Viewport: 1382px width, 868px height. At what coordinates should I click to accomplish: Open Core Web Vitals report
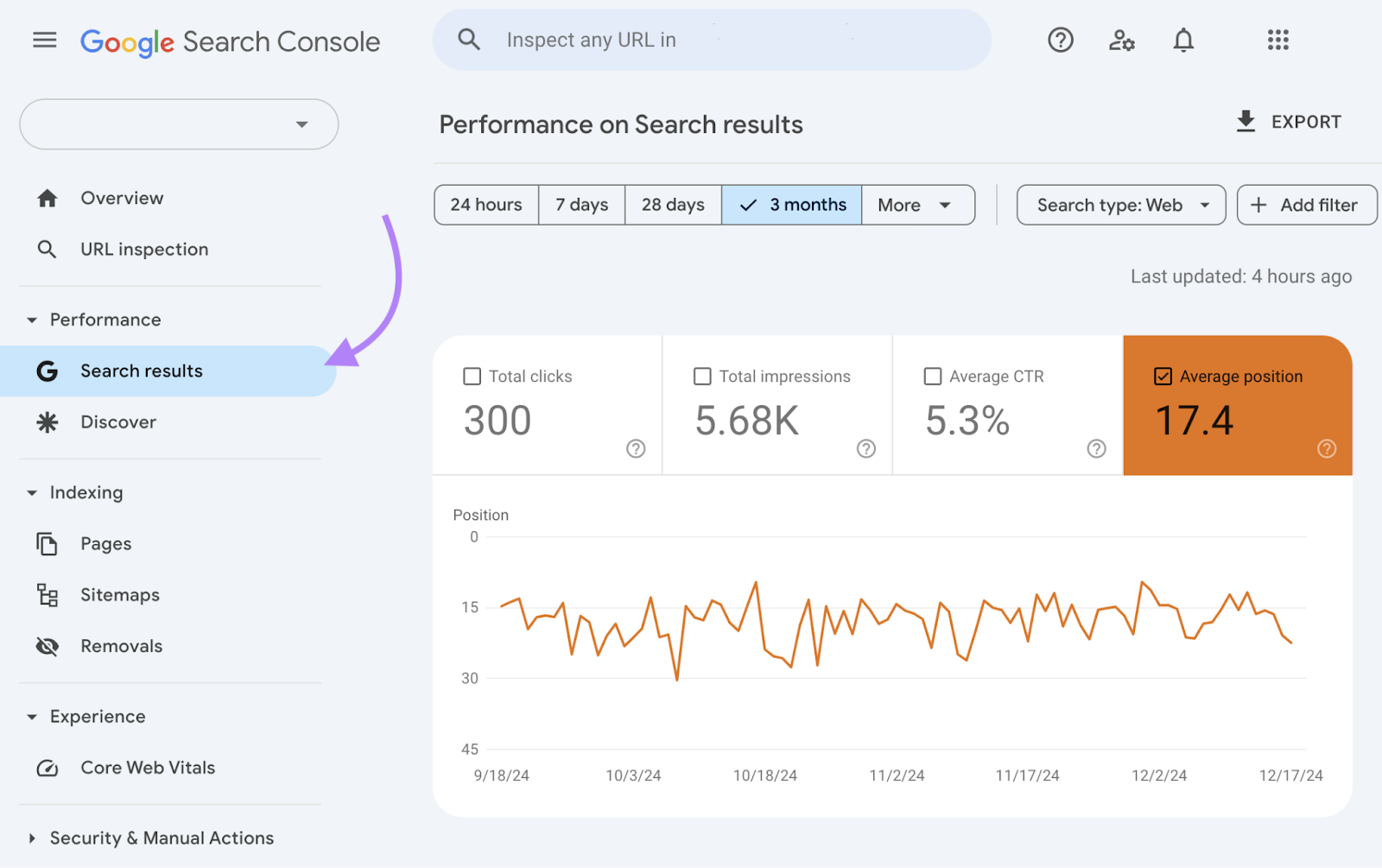click(x=148, y=768)
